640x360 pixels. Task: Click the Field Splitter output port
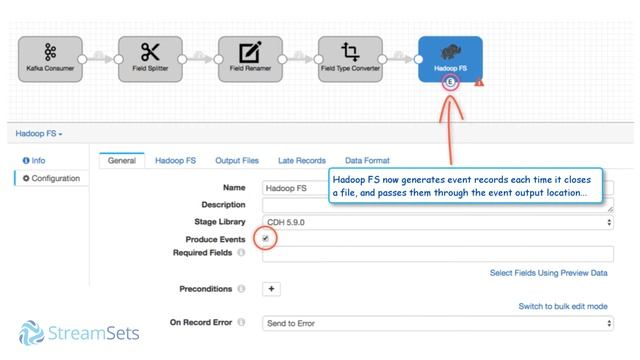(182, 59)
